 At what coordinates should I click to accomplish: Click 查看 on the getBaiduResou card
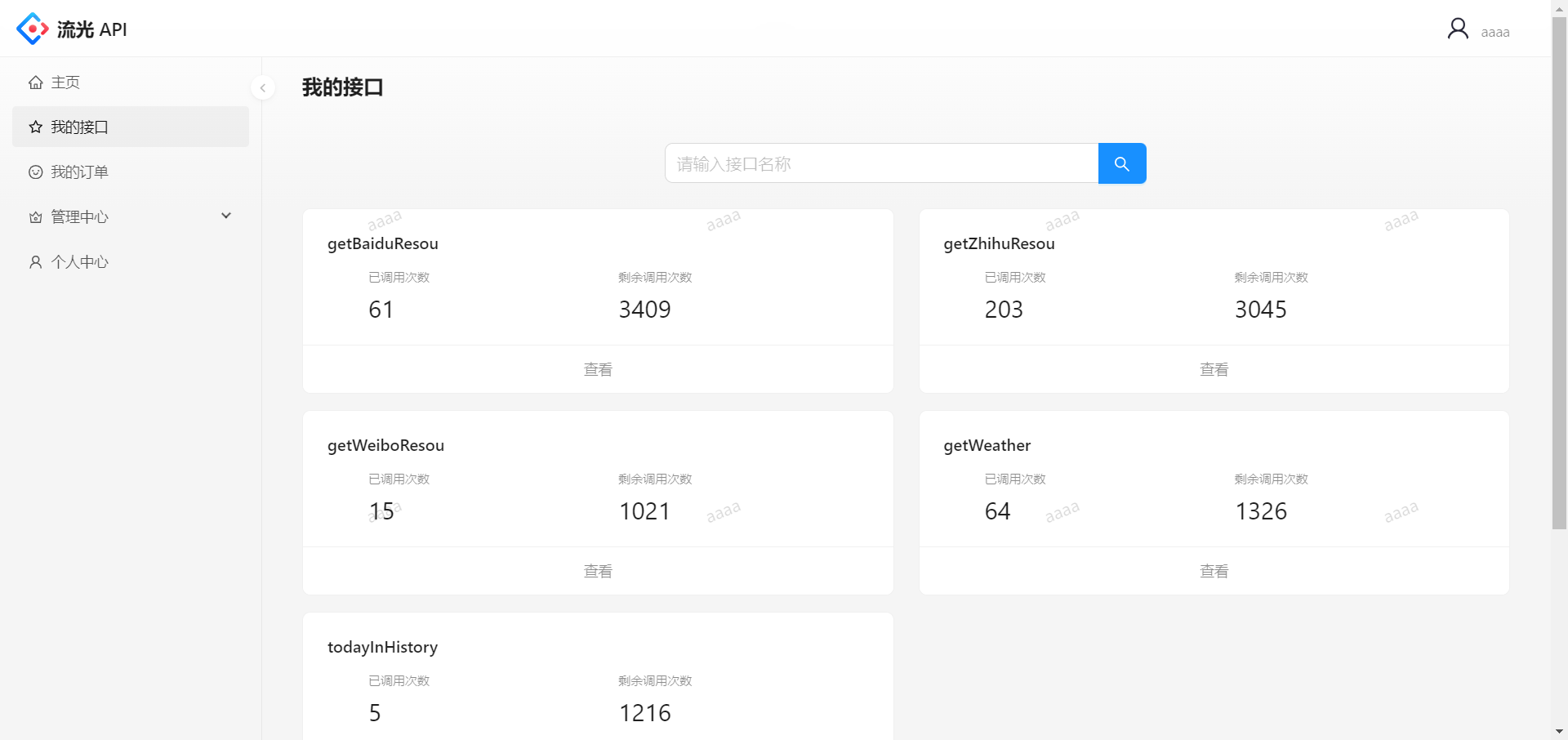click(x=598, y=369)
